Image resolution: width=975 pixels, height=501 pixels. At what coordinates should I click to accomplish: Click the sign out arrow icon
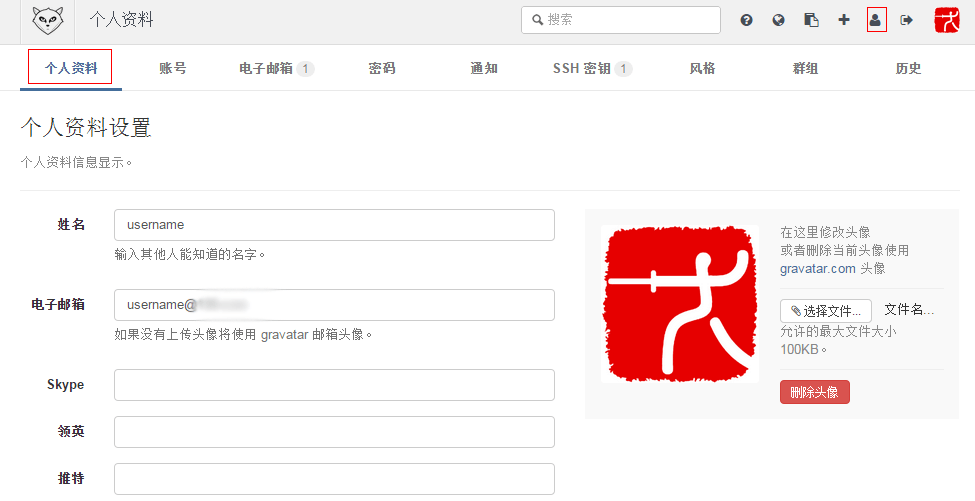pos(907,20)
